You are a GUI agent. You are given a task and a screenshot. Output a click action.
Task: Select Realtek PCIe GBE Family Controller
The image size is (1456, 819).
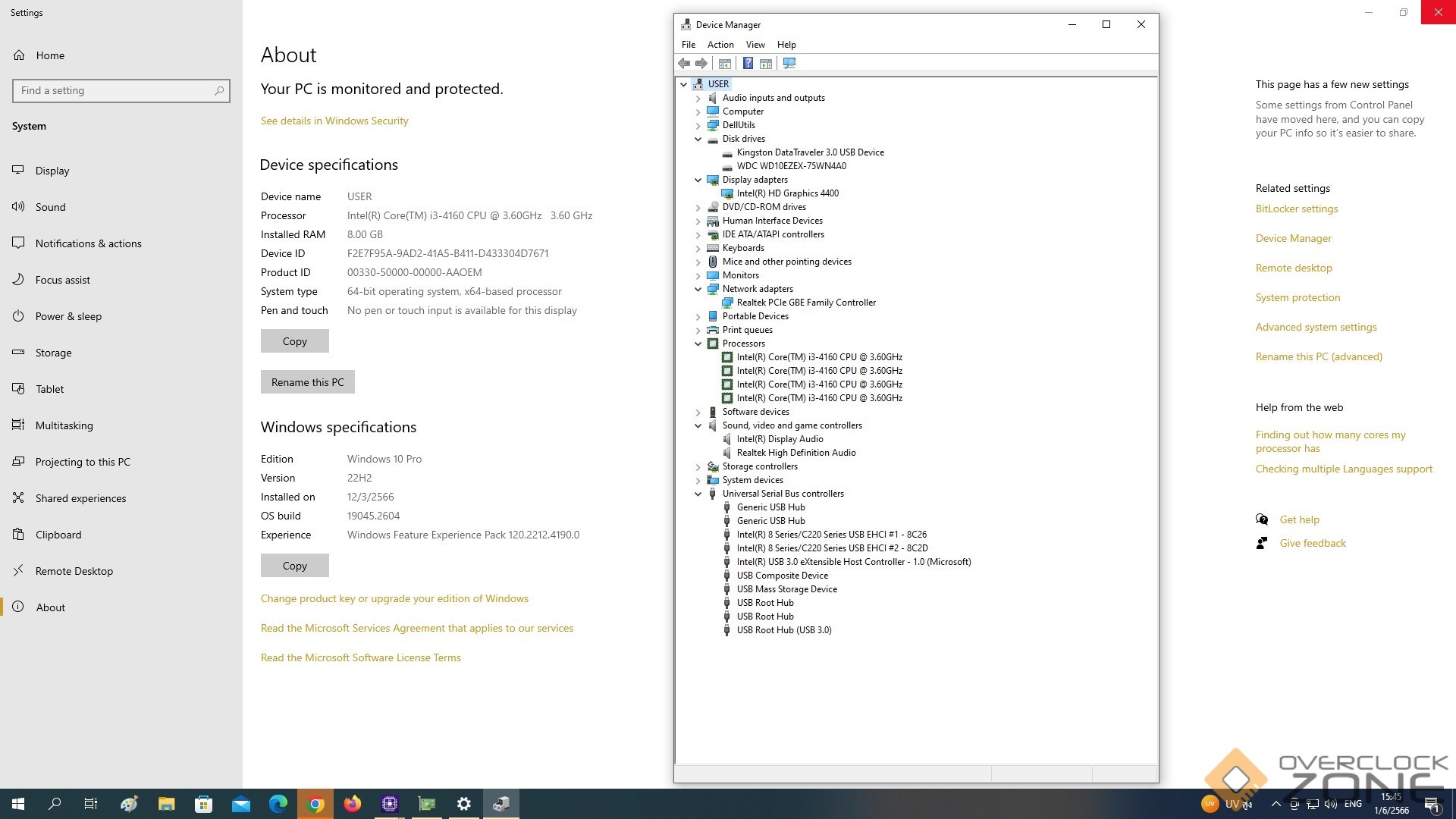click(x=805, y=303)
